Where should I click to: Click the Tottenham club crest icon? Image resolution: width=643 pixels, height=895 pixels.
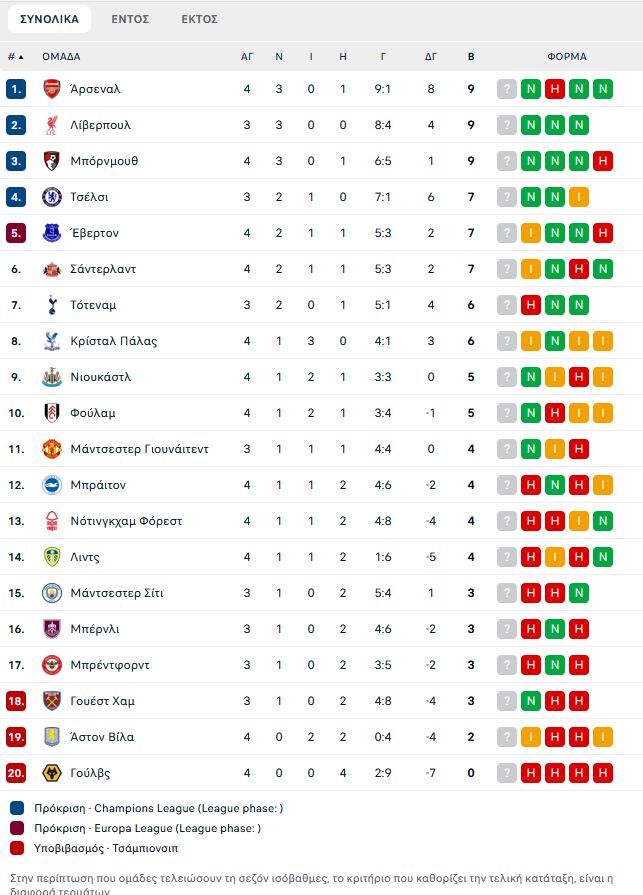(52, 305)
